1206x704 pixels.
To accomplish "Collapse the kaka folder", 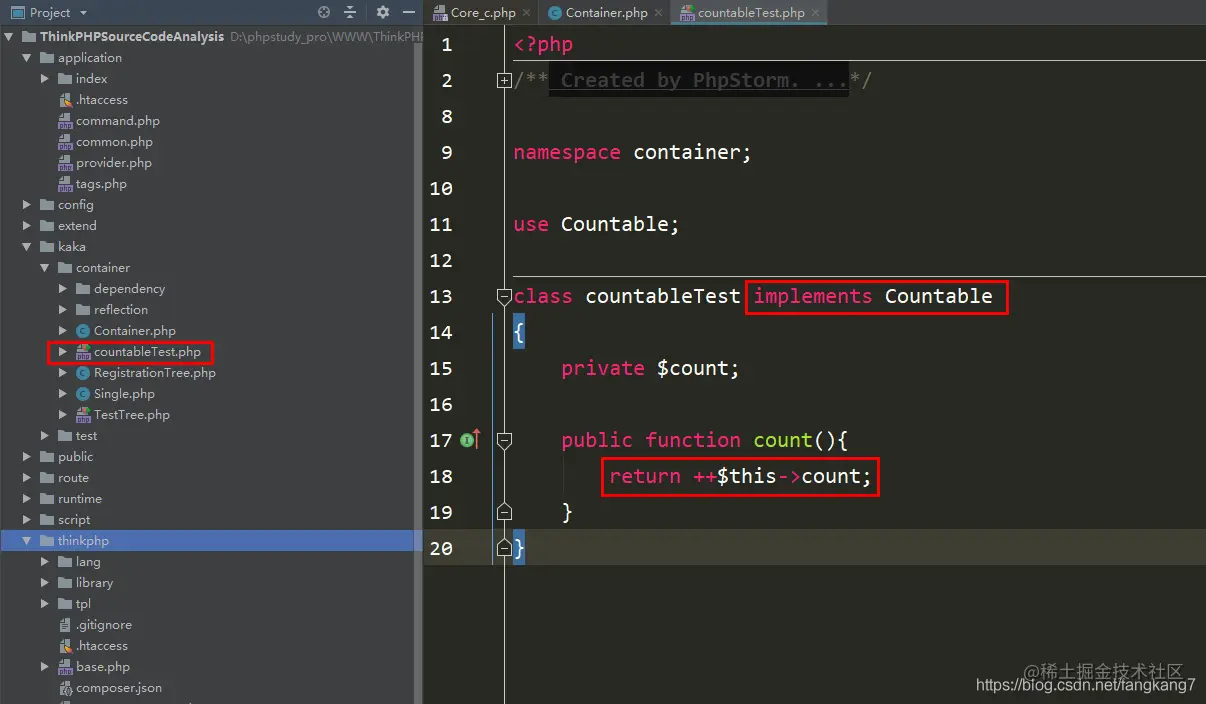I will (27, 247).
